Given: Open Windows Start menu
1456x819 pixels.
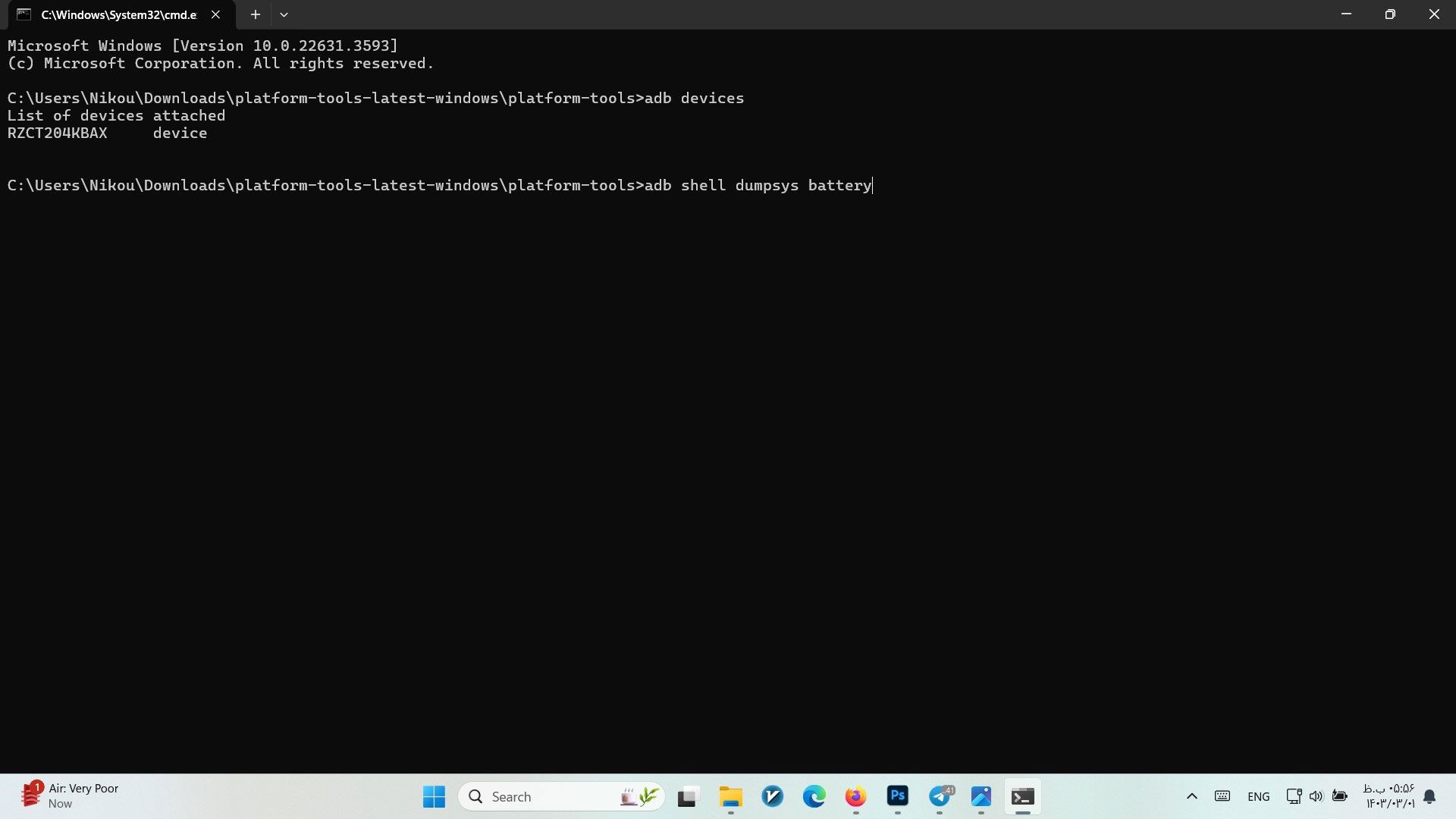Looking at the screenshot, I should coord(432,796).
